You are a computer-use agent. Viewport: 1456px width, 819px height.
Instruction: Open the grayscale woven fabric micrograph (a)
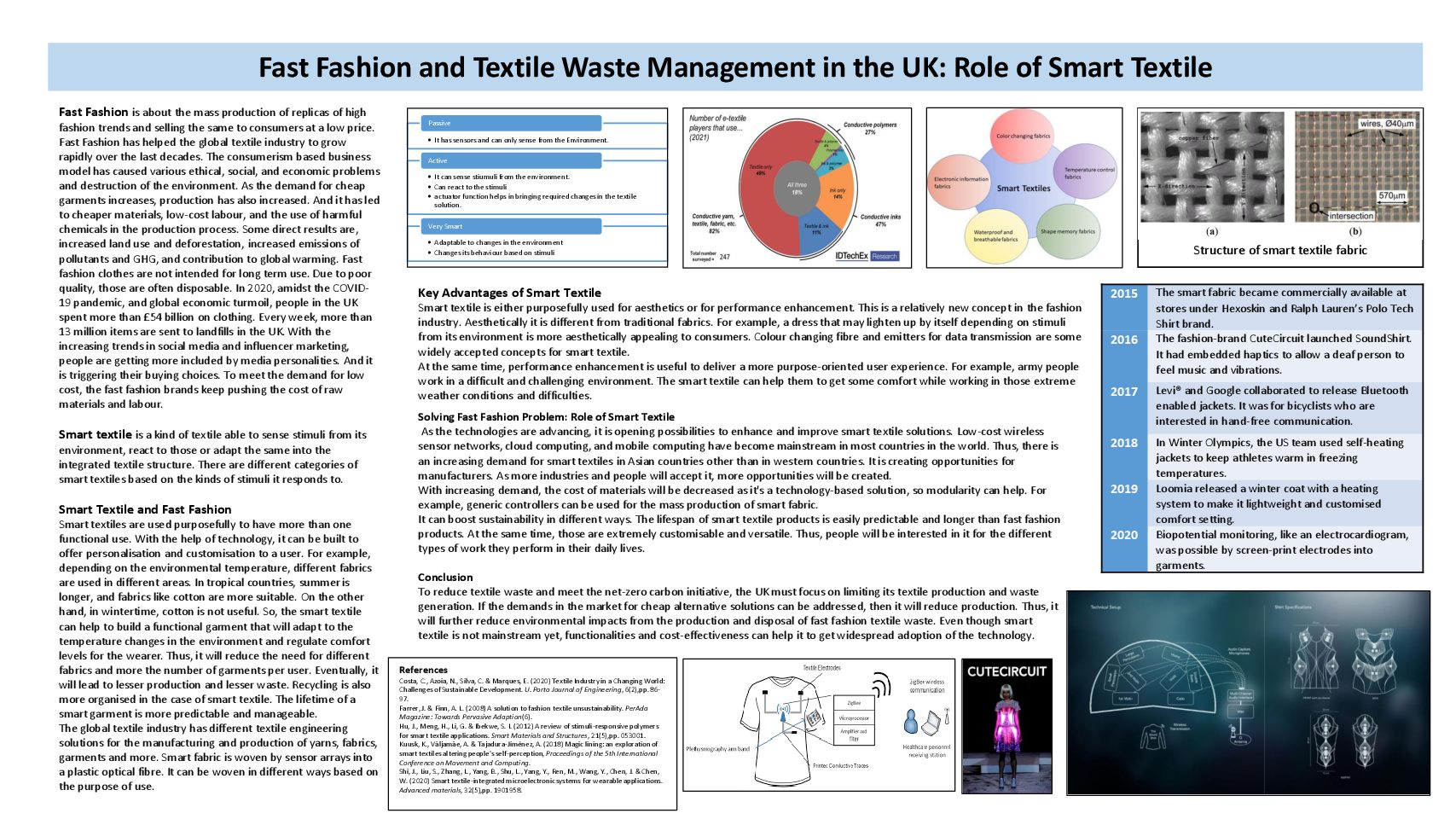point(1212,166)
